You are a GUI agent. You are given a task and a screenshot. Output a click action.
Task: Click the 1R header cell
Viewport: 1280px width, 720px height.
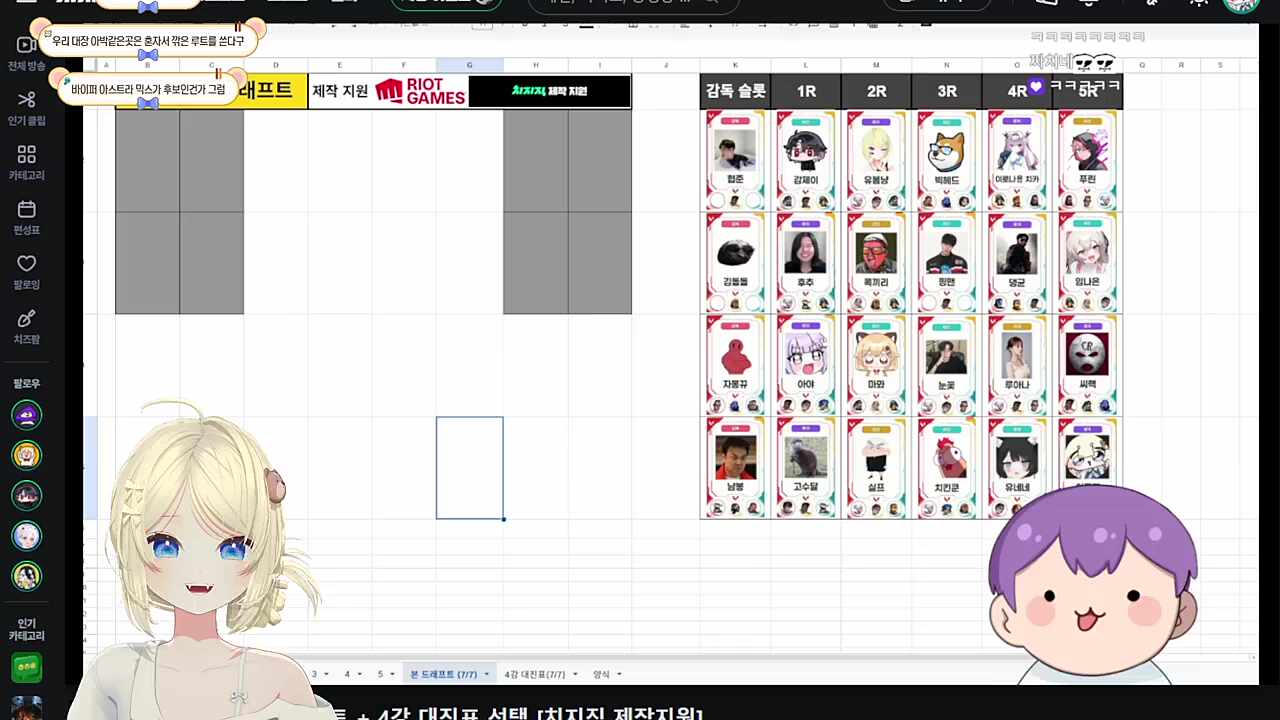tap(806, 91)
